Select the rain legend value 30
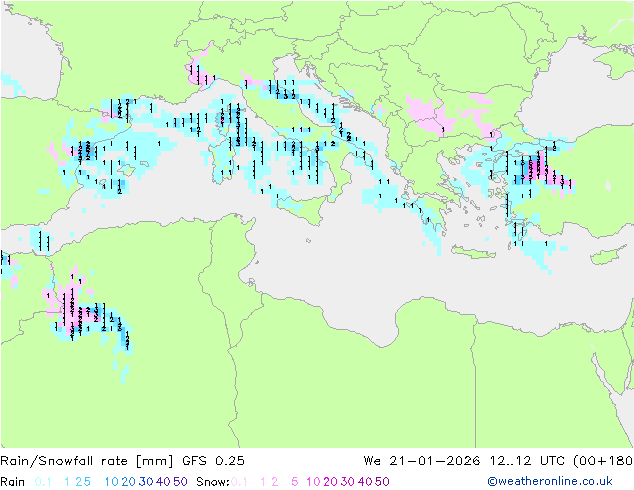This screenshot has width=634, height=490. point(146,482)
